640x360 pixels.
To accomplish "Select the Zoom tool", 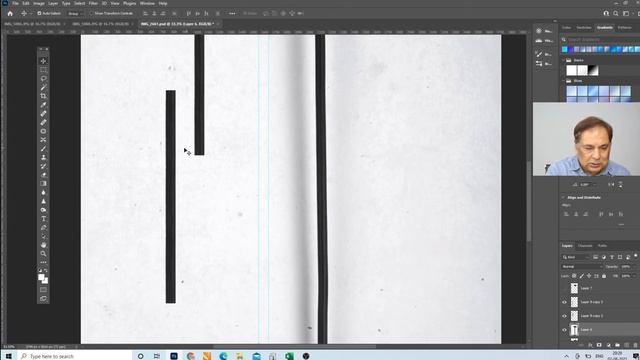I will tap(43, 253).
